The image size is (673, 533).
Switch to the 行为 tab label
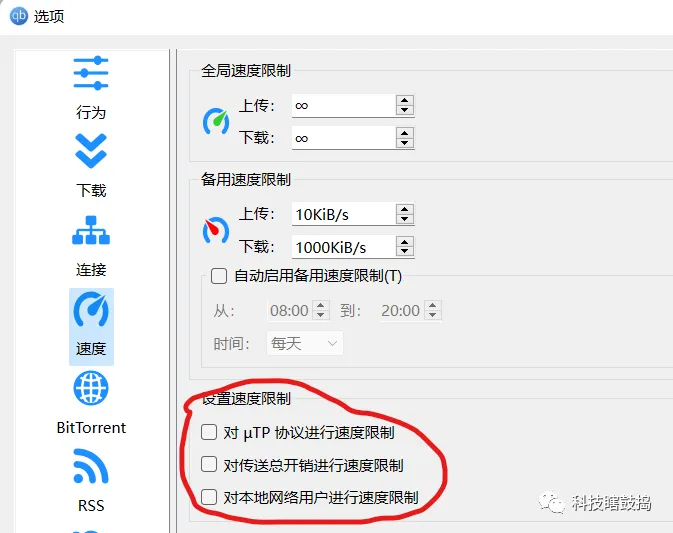point(91,112)
